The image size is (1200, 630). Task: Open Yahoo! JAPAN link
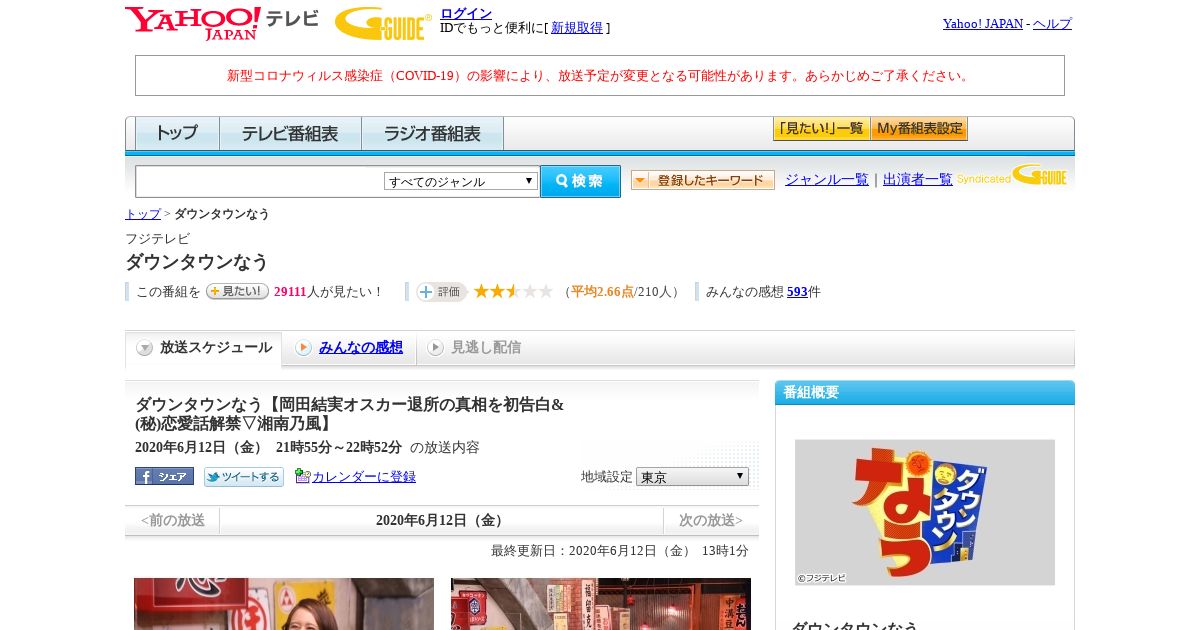pyautogui.click(x=983, y=23)
